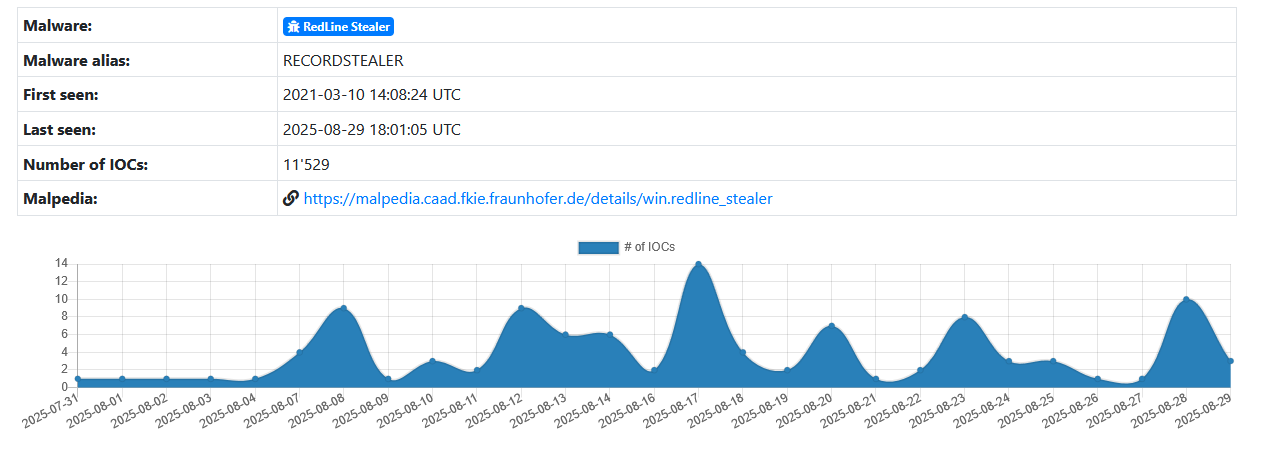The image size is (1269, 471).
Task: Select the 'Number of IOCs:' row header cell
Action: click(x=147, y=164)
